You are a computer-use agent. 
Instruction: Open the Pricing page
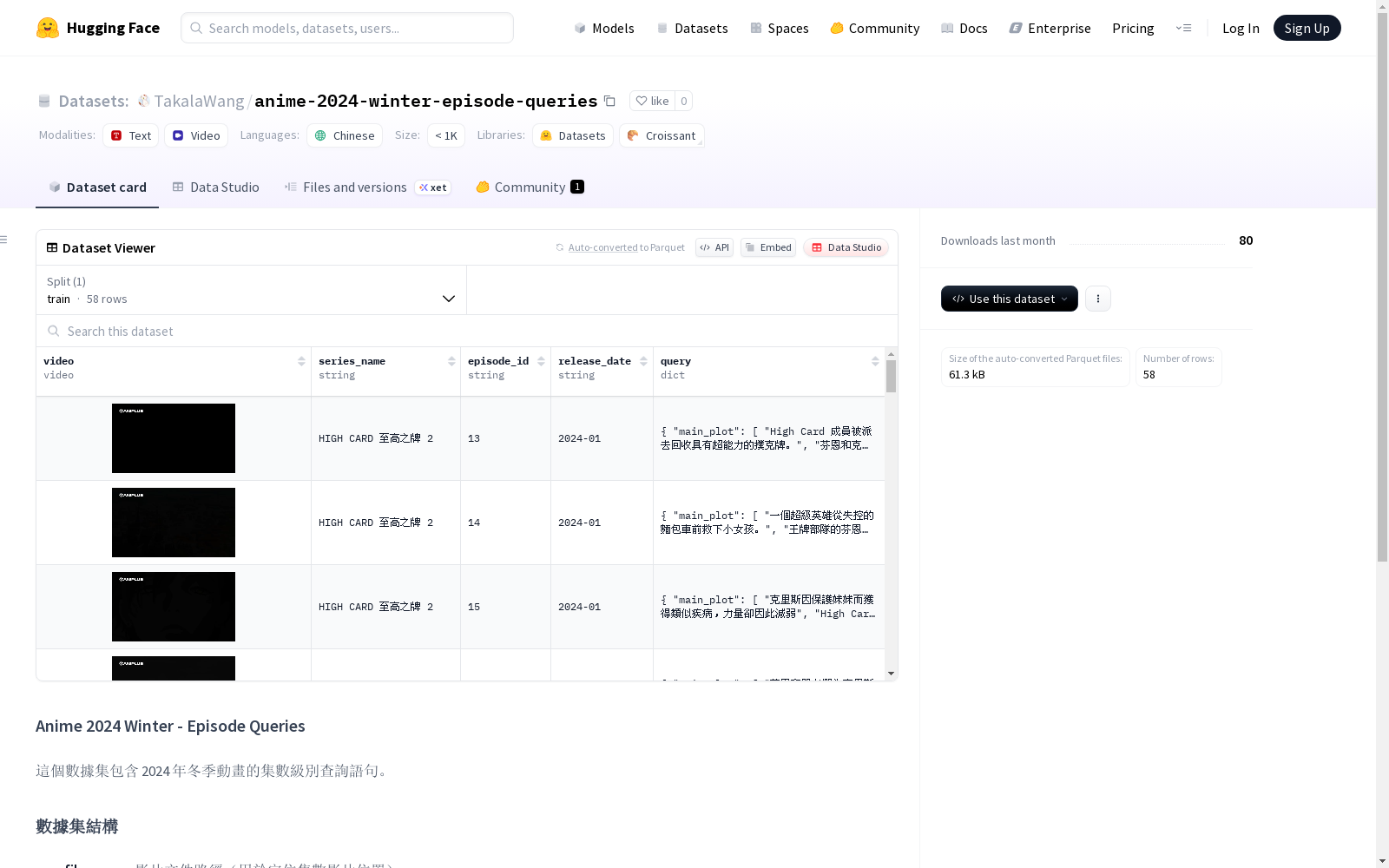[1133, 28]
